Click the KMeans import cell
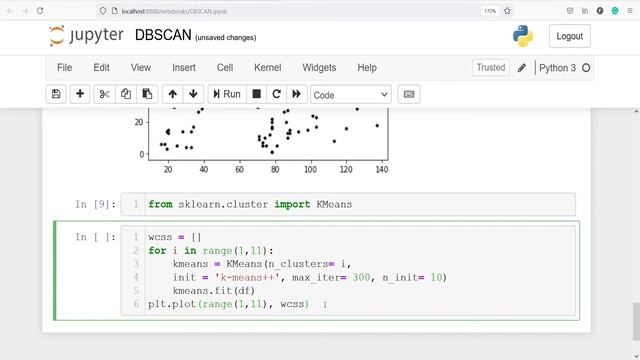640x360 pixels. (348, 204)
